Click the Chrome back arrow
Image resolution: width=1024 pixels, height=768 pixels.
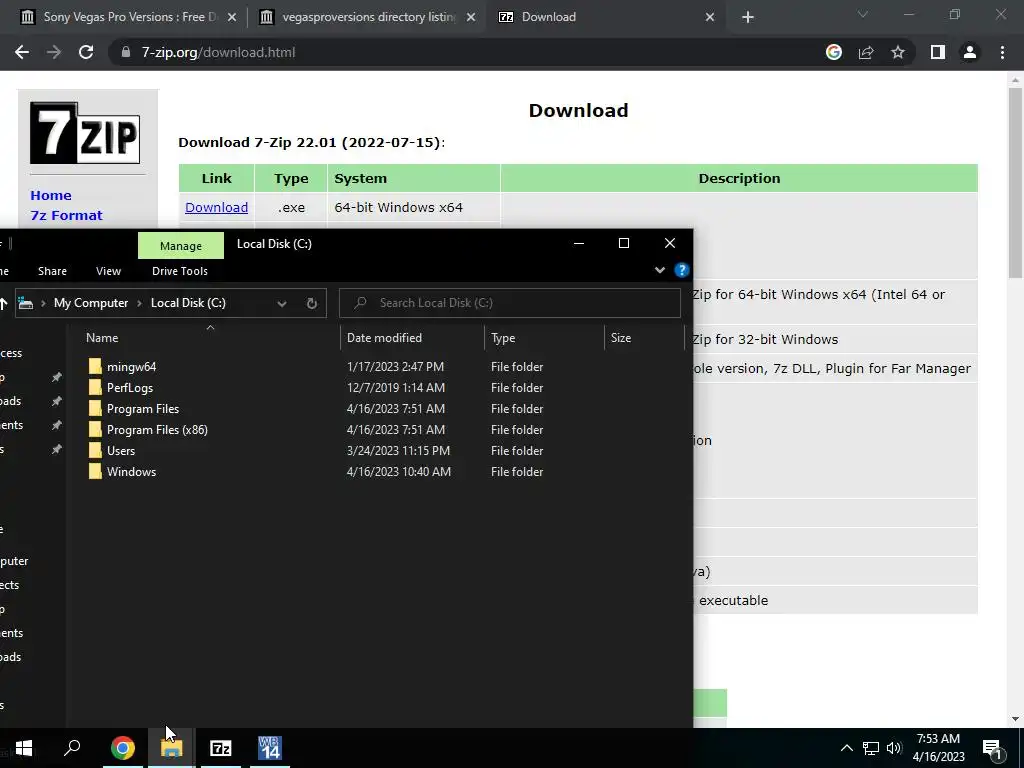[22, 52]
